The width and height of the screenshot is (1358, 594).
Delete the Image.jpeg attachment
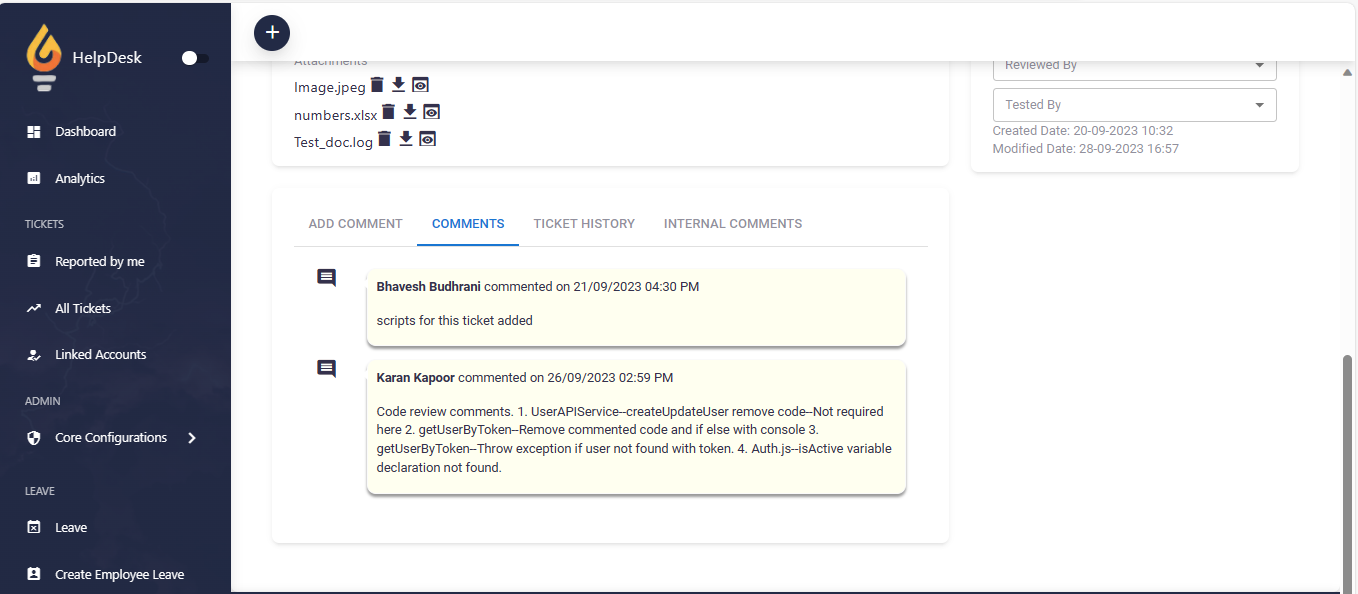[x=377, y=85]
